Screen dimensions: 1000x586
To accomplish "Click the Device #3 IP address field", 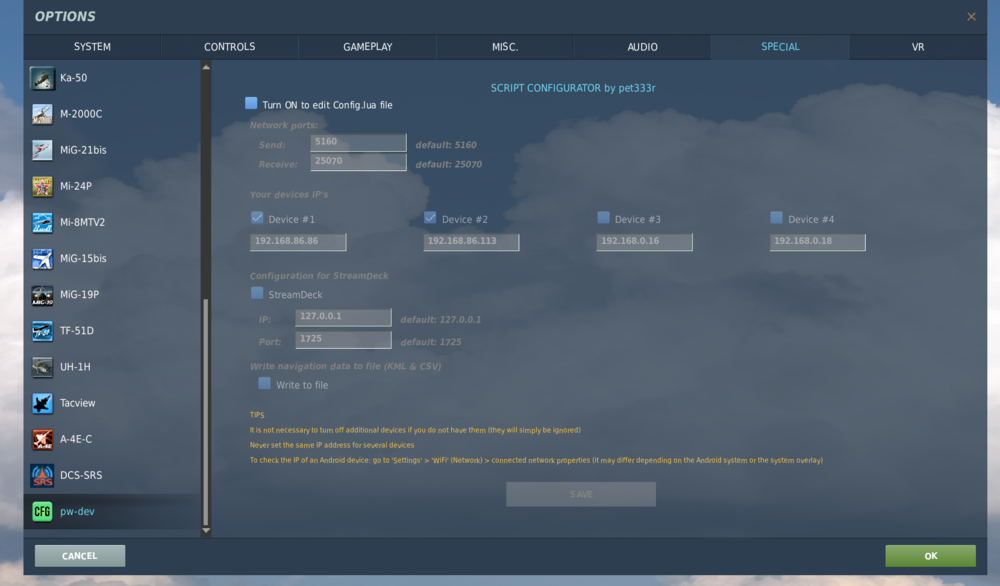I will 644,242.
